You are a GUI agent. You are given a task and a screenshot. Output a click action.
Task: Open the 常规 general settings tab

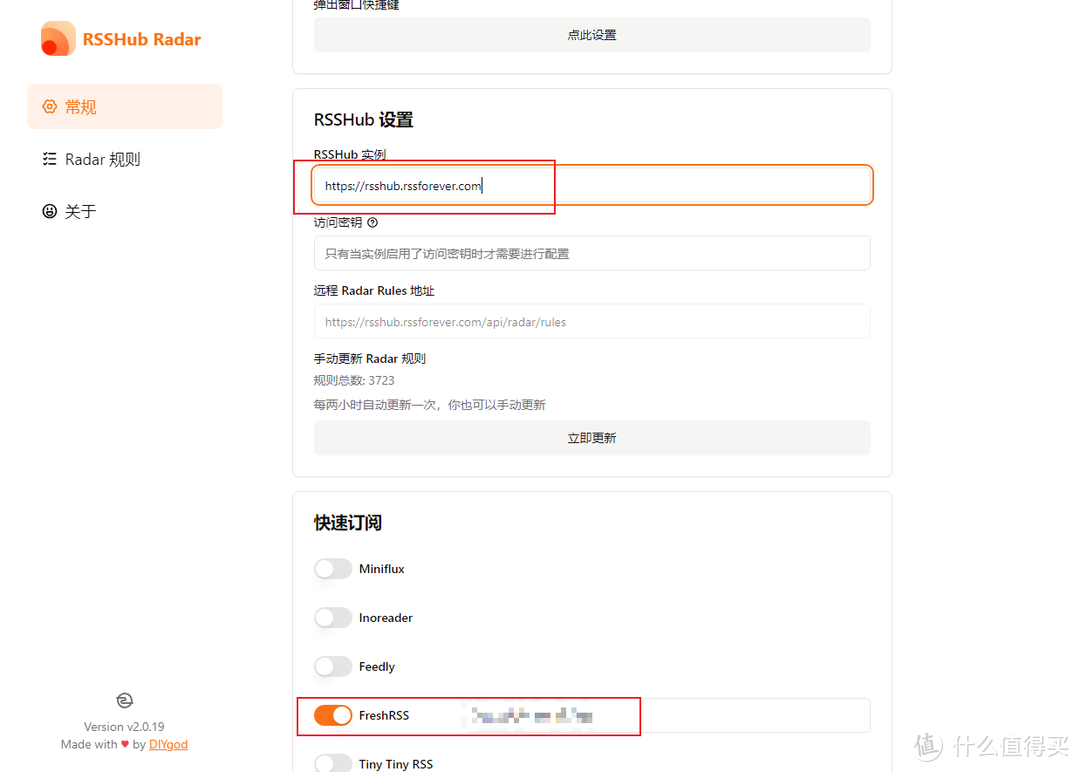click(125, 107)
